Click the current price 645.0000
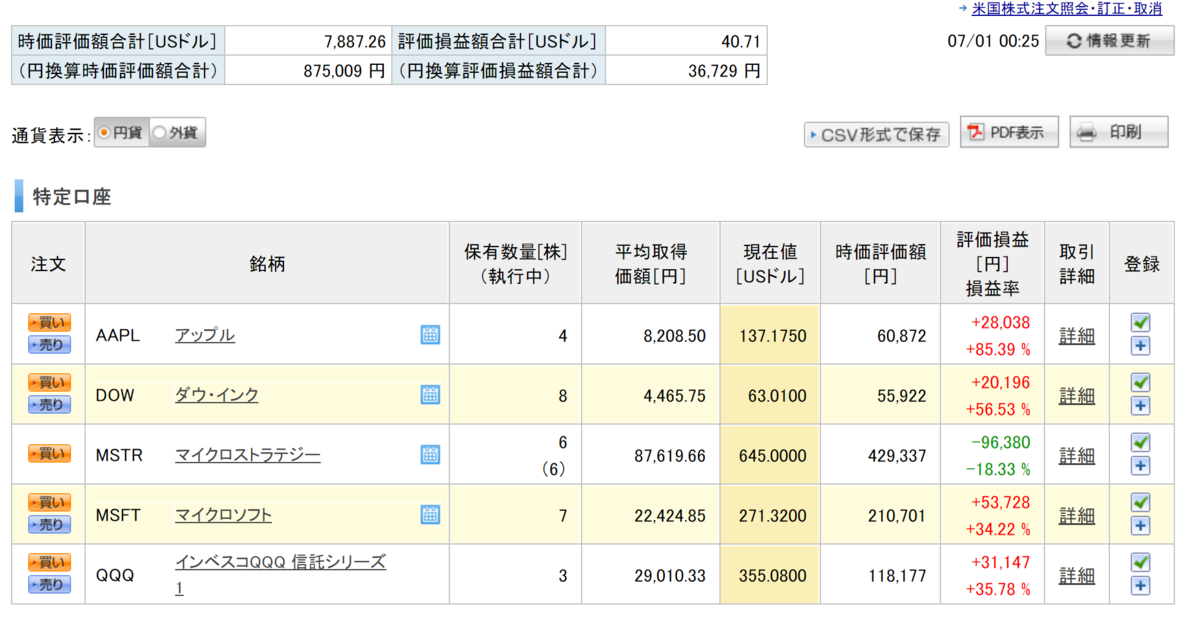 point(772,456)
